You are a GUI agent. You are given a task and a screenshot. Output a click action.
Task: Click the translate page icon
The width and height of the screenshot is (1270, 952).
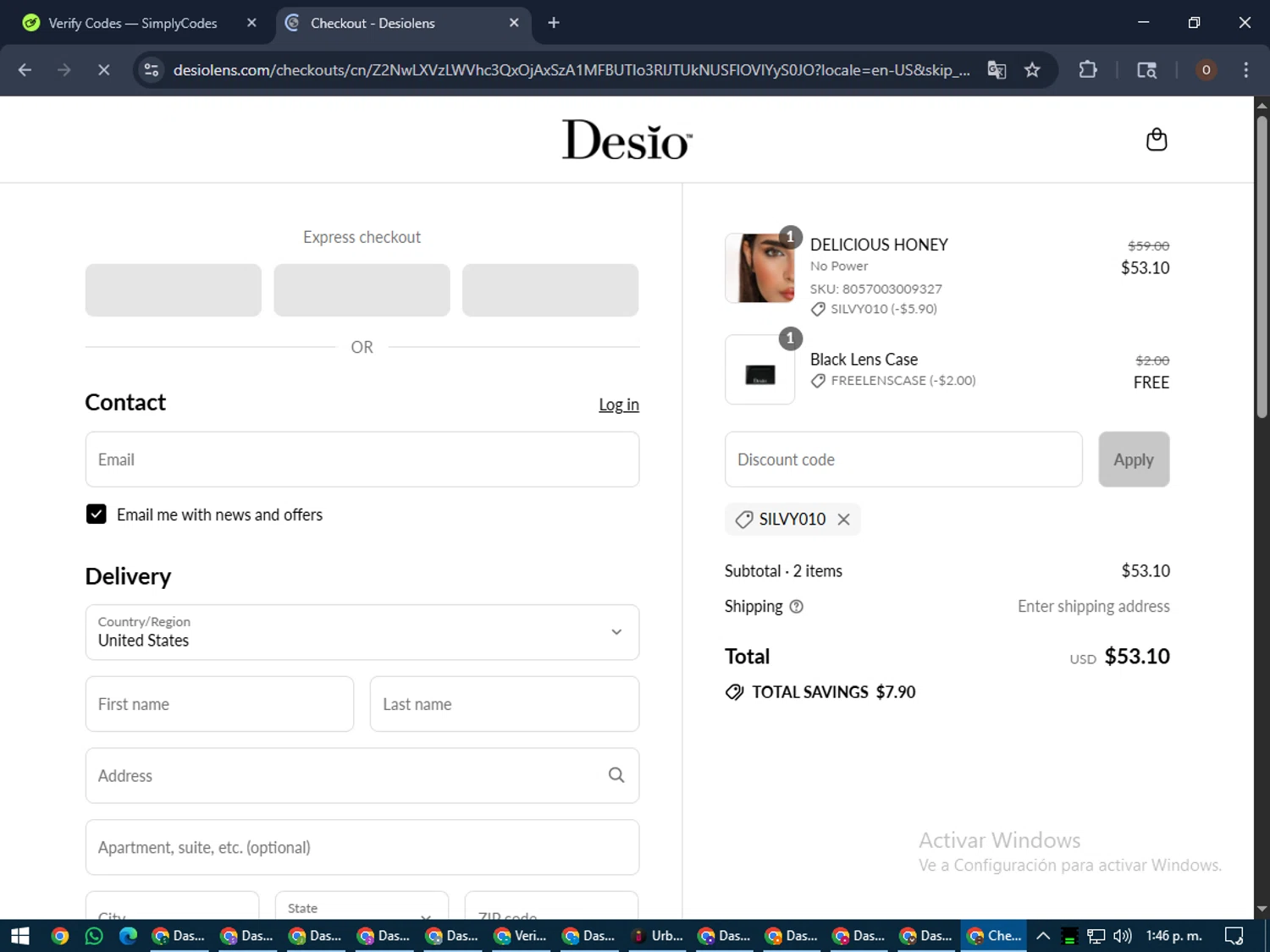coord(997,70)
